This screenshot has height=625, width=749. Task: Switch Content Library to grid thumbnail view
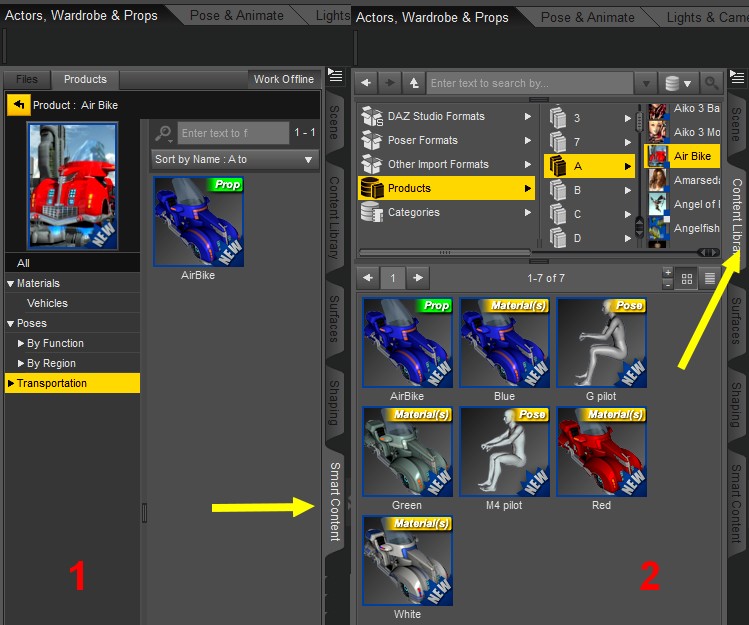[687, 279]
